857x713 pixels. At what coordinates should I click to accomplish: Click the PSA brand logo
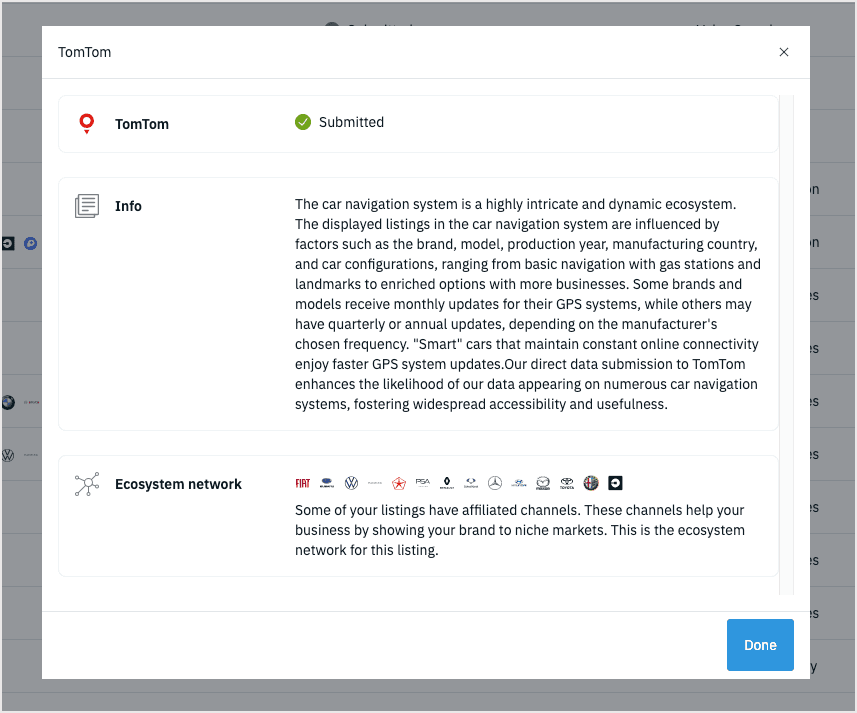(423, 483)
